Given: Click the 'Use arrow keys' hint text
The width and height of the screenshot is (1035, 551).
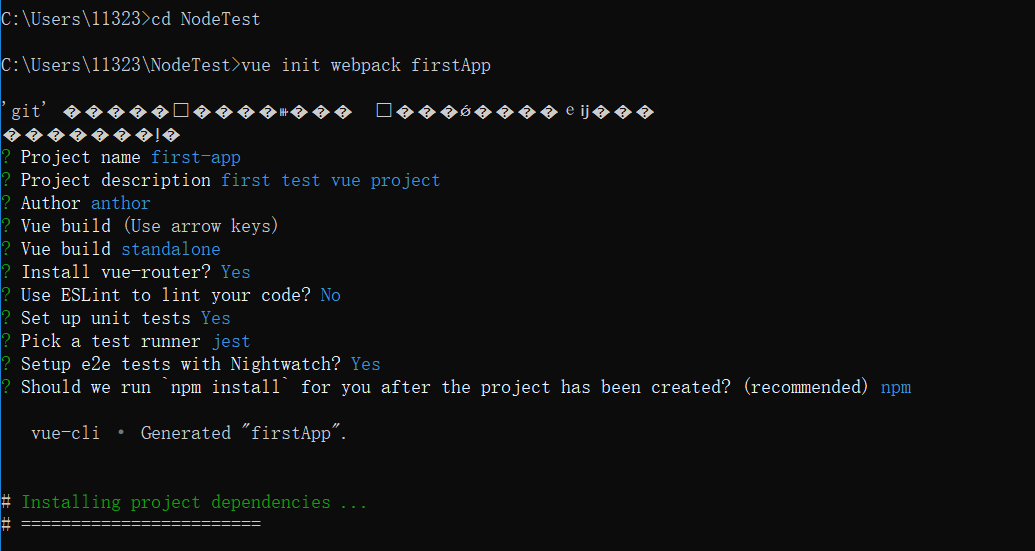Looking at the screenshot, I should coord(201,226).
